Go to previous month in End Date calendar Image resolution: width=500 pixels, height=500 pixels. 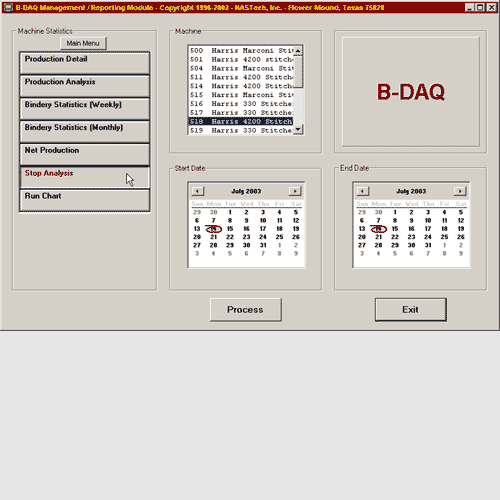(x=363, y=191)
